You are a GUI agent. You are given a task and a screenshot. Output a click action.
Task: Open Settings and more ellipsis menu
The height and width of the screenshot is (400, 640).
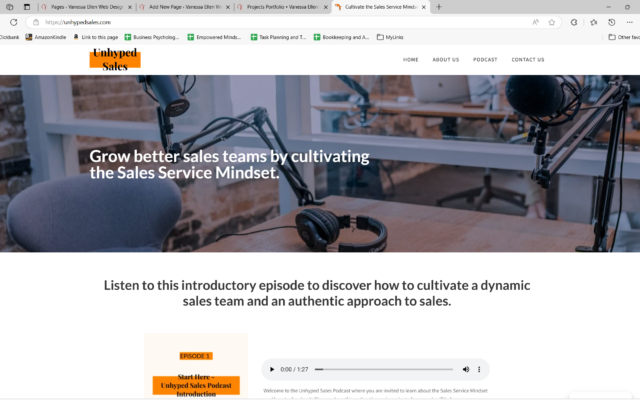pyautogui.click(x=629, y=22)
